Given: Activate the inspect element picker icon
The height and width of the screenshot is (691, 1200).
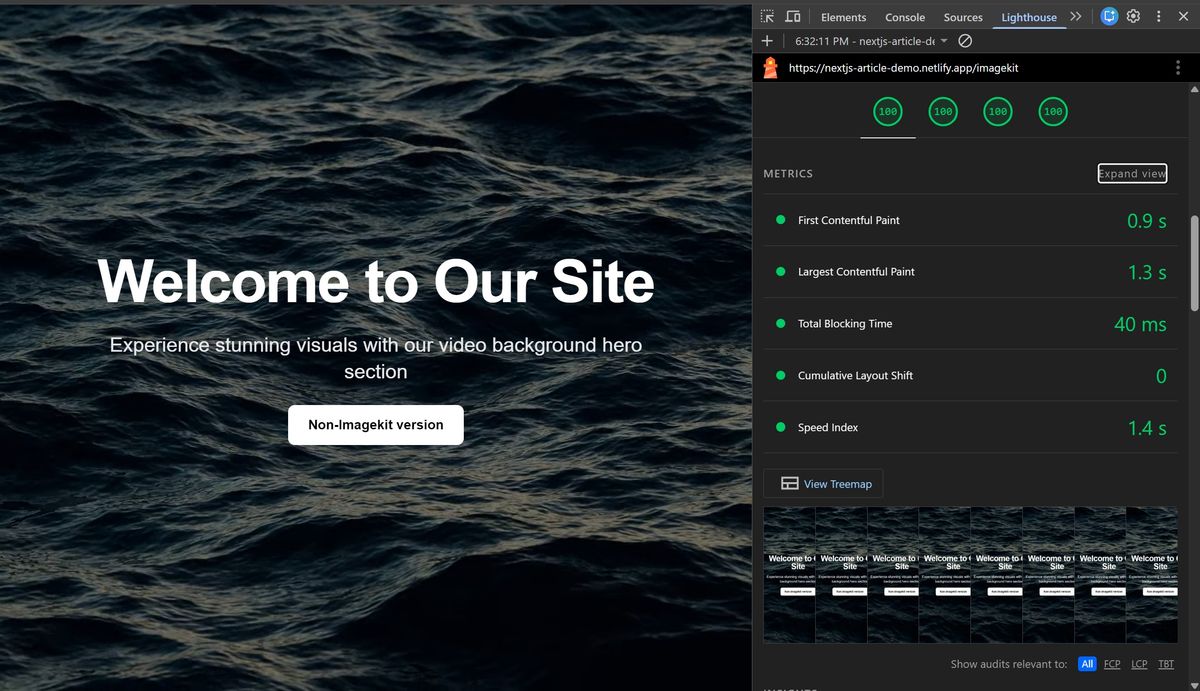Looking at the screenshot, I should point(768,17).
